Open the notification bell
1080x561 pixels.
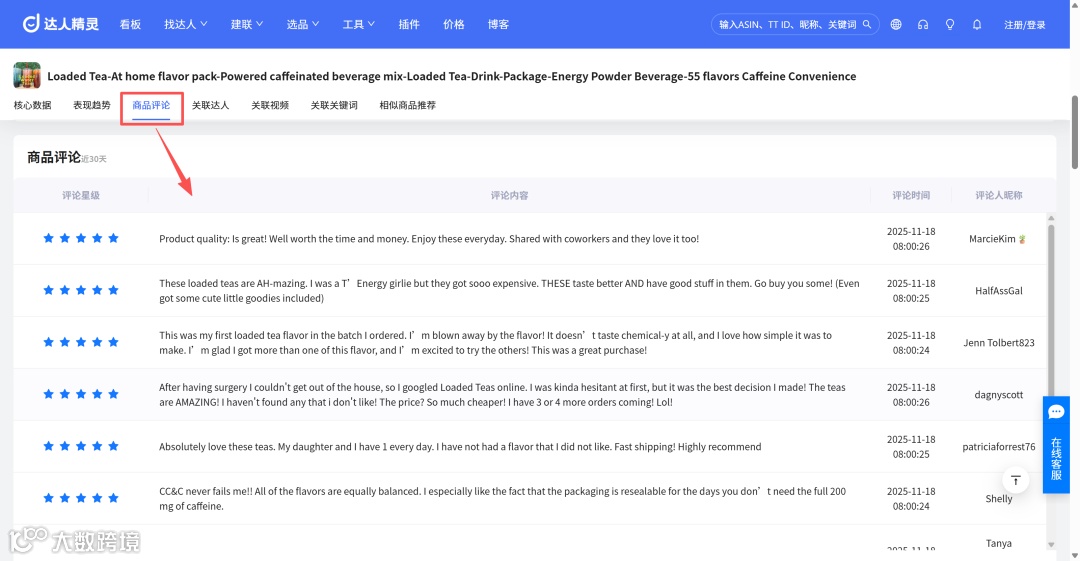pos(977,24)
